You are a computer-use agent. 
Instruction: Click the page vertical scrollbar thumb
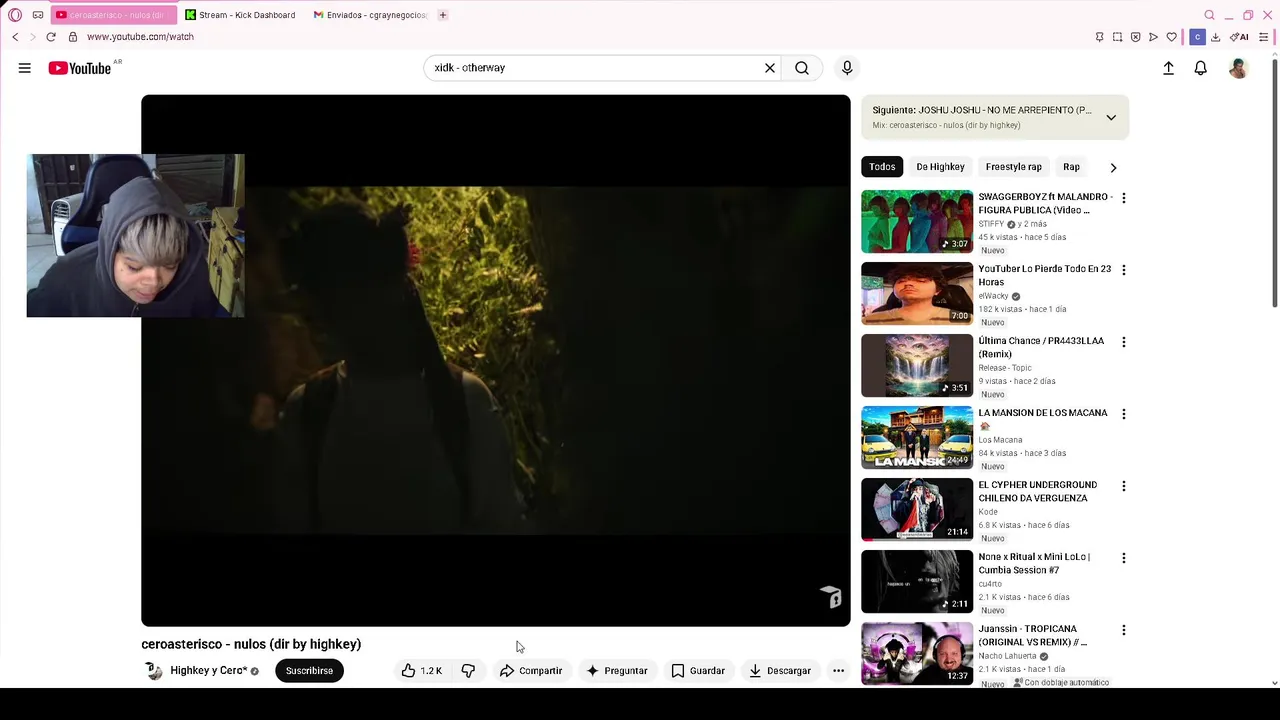tap(1274, 182)
